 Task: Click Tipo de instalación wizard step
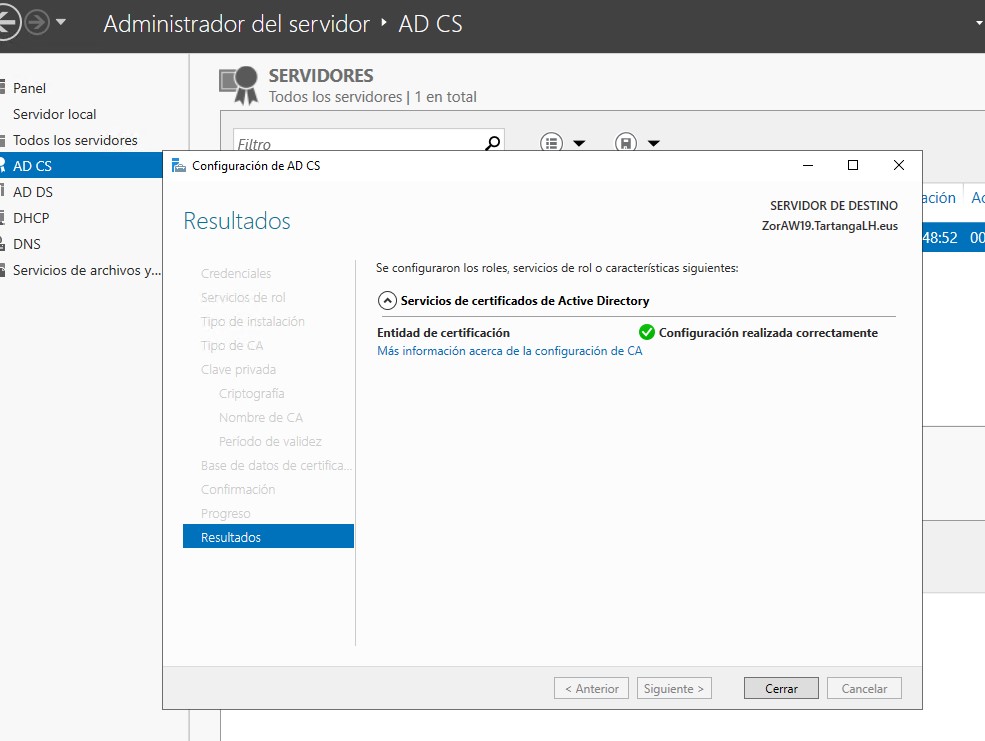(253, 322)
